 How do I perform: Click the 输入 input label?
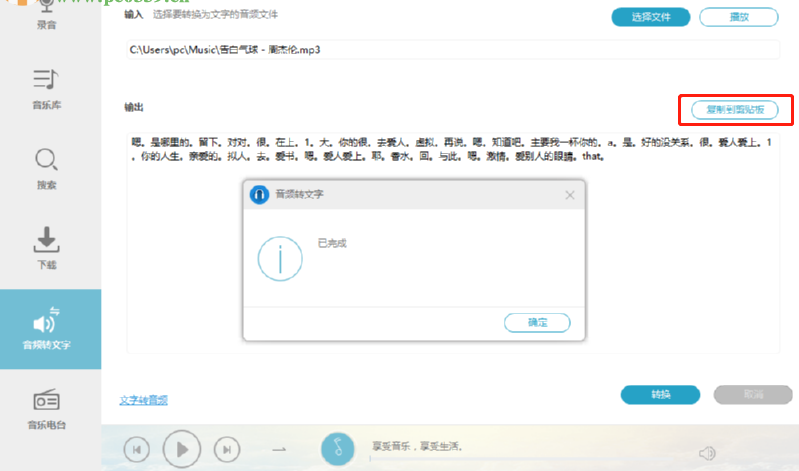click(134, 14)
